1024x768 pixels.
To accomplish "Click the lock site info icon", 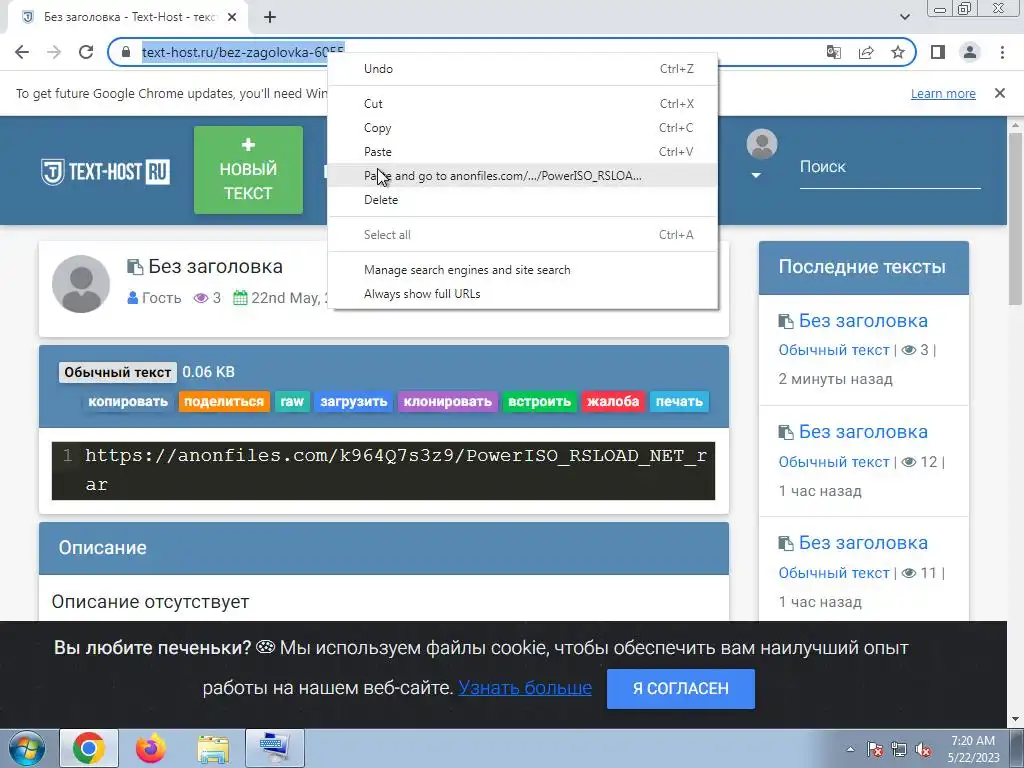I will [x=126, y=52].
